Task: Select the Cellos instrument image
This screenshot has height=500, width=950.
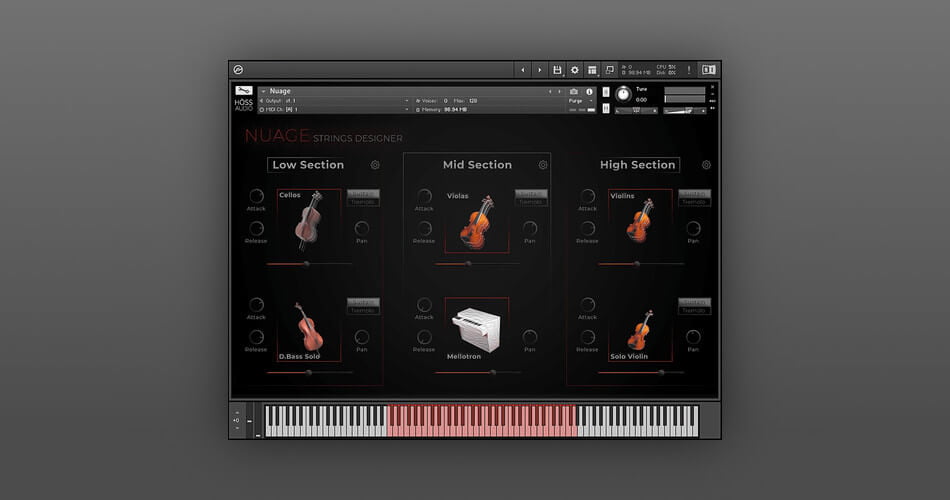Action: coord(309,221)
